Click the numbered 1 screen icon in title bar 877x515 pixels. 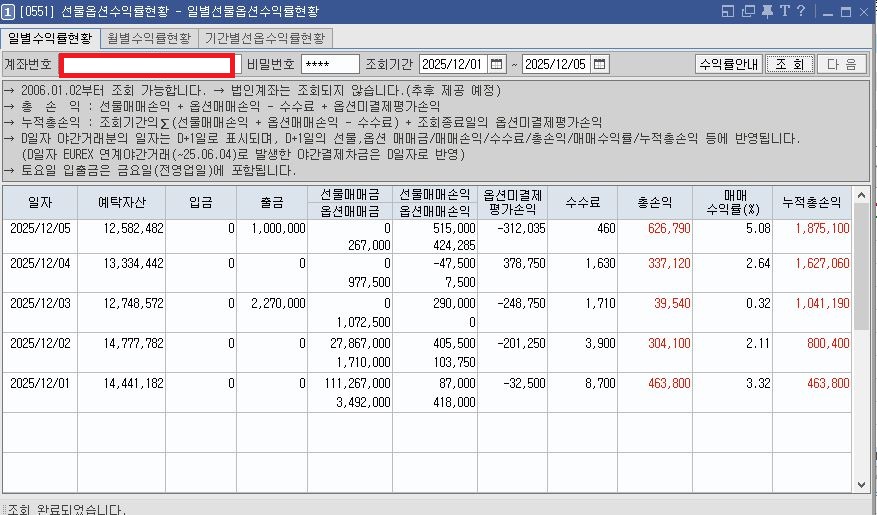[x=8, y=12]
